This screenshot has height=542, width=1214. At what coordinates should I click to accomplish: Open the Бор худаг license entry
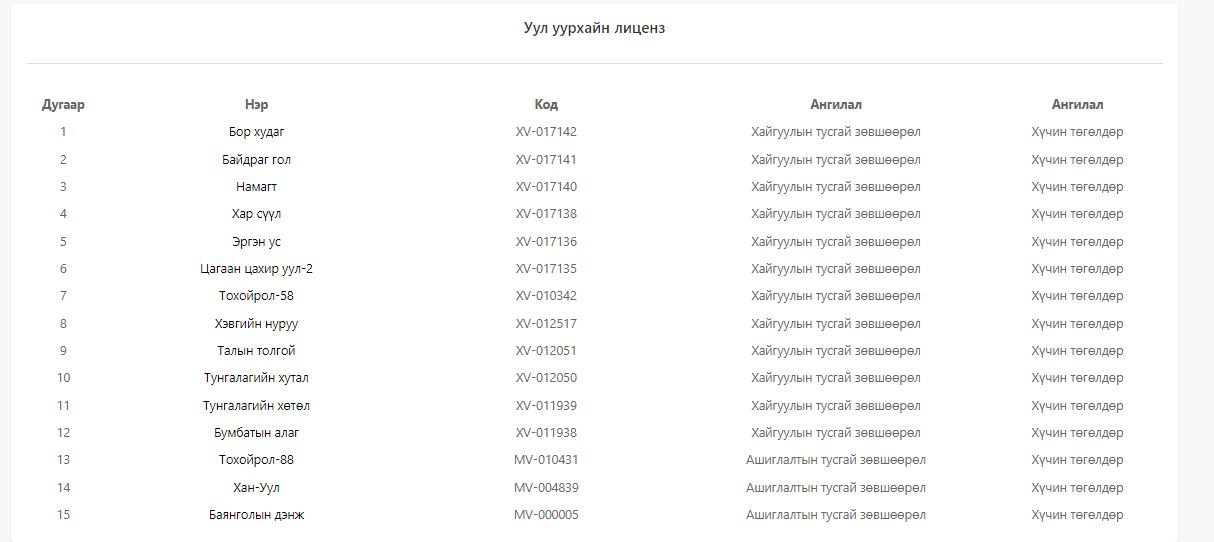pos(256,132)
